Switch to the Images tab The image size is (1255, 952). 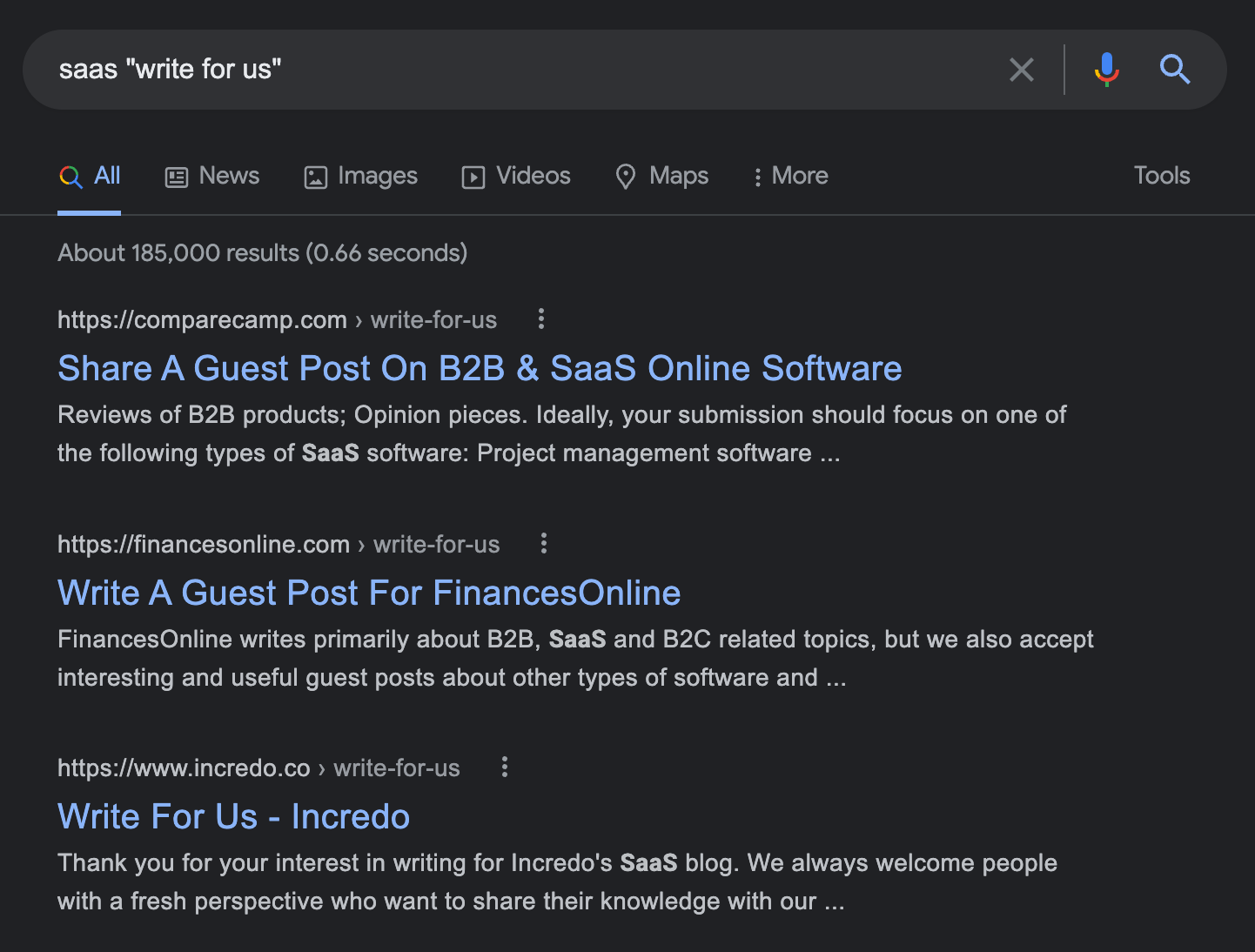coord(360,176)
